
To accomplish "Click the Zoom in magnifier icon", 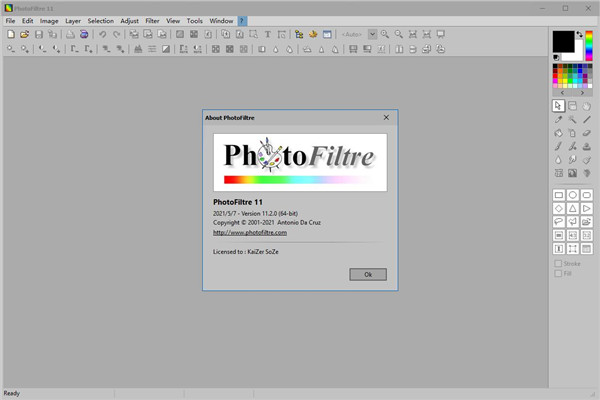I will (385, 34).
